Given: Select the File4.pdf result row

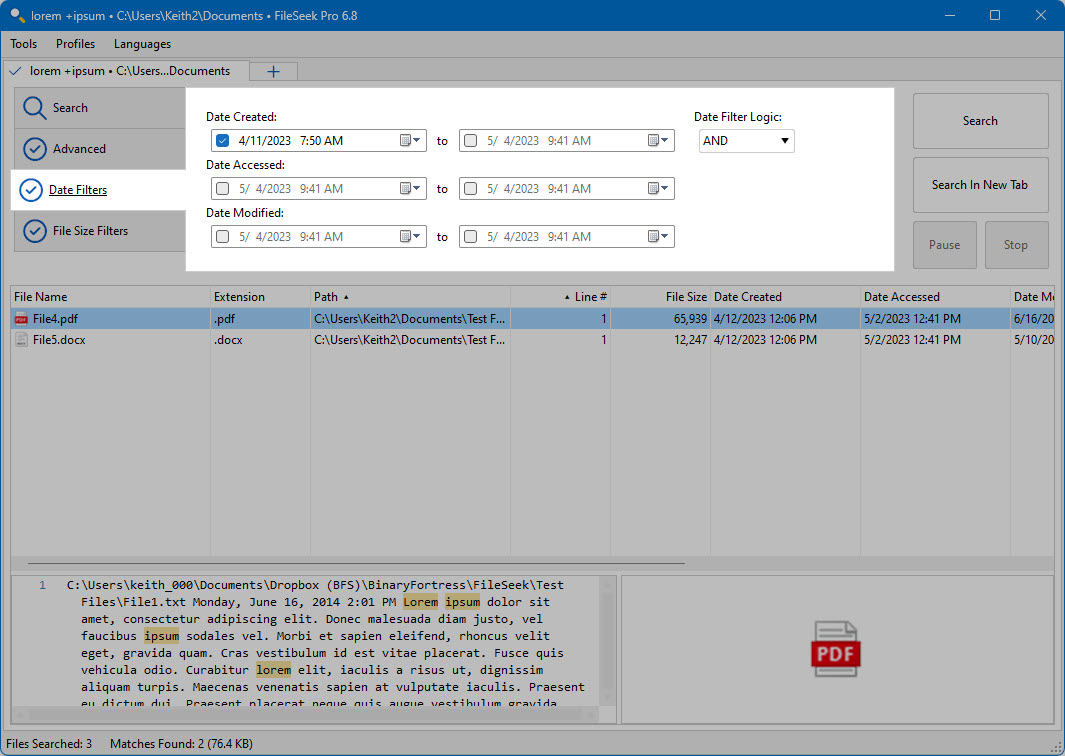Looking at the screenshot, I should coord(532,319).
